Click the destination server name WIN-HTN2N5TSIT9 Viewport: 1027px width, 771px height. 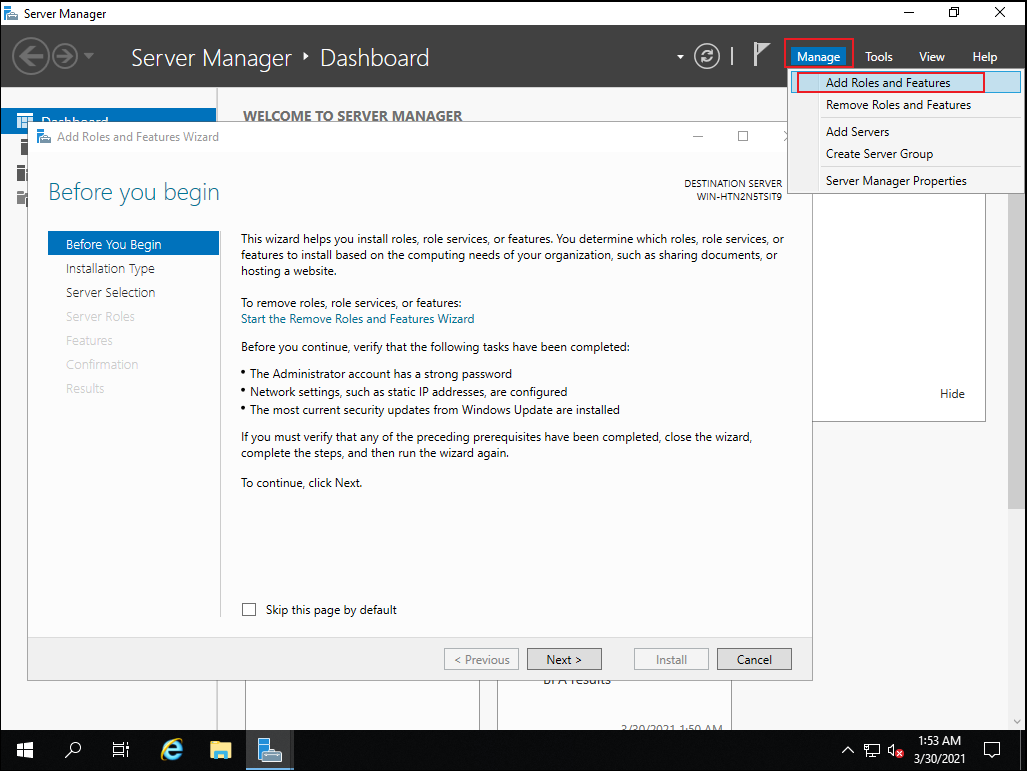click(x=739, y=197)
